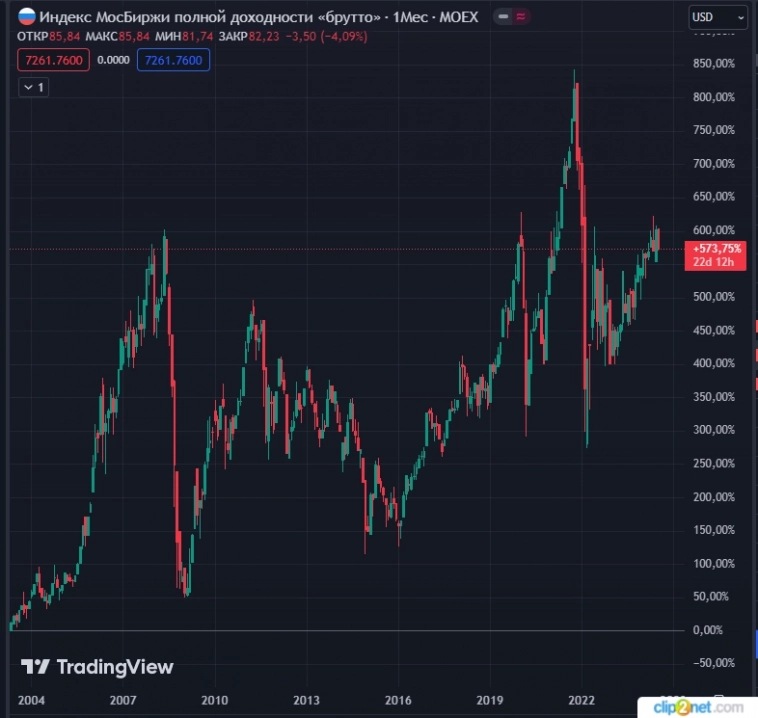Open the USD currency dropdown
The image size is (758, 718).
click(x=717, y=17)
